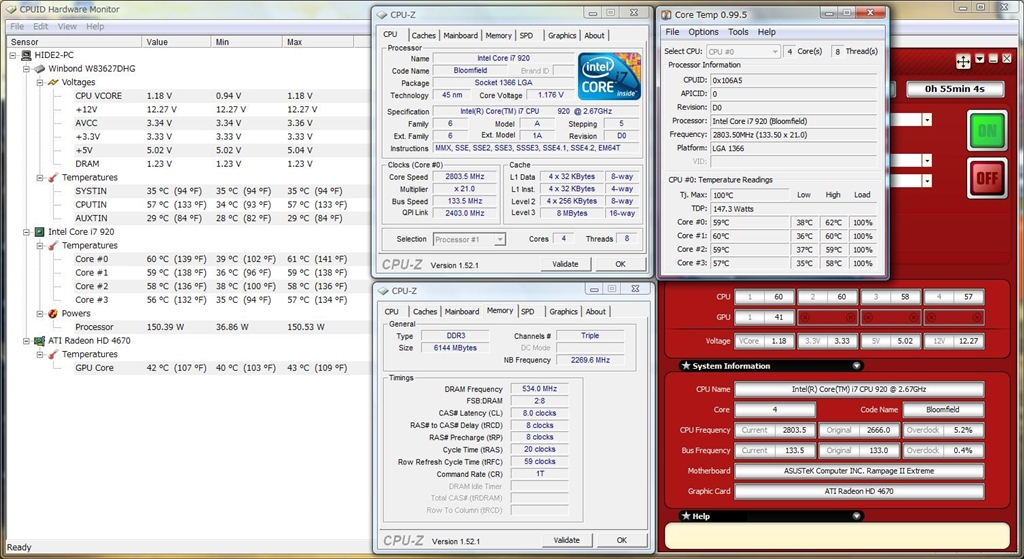Click the green ON power button
Screen dimensions: 1024x559
pyautogui.click(x=987, y=131)
